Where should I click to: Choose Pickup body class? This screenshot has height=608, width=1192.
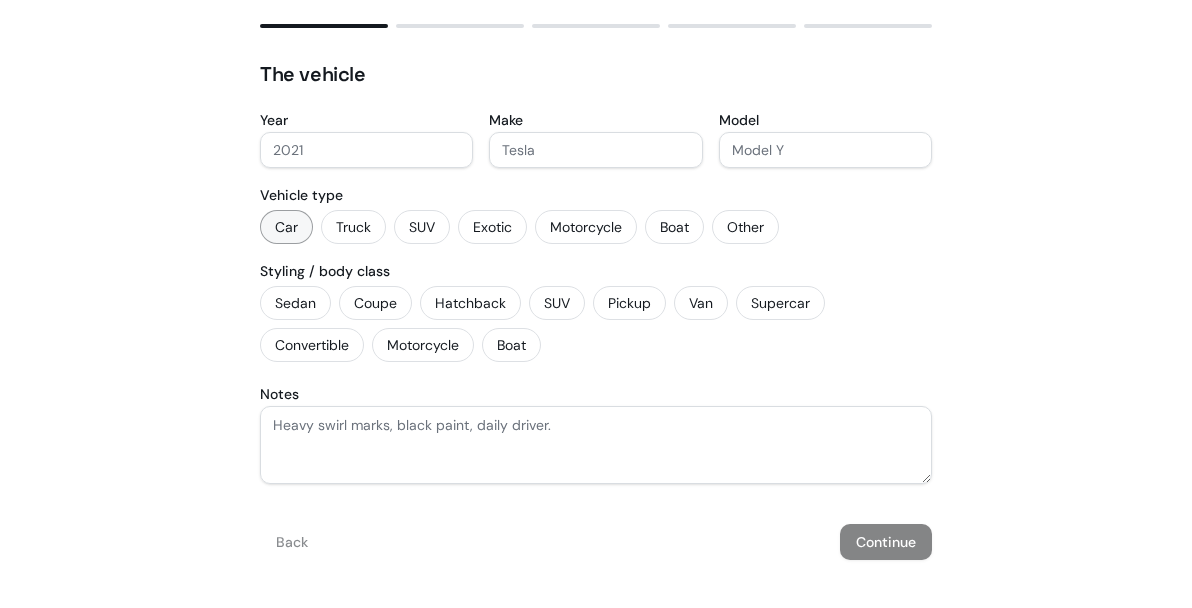point(629,303)
